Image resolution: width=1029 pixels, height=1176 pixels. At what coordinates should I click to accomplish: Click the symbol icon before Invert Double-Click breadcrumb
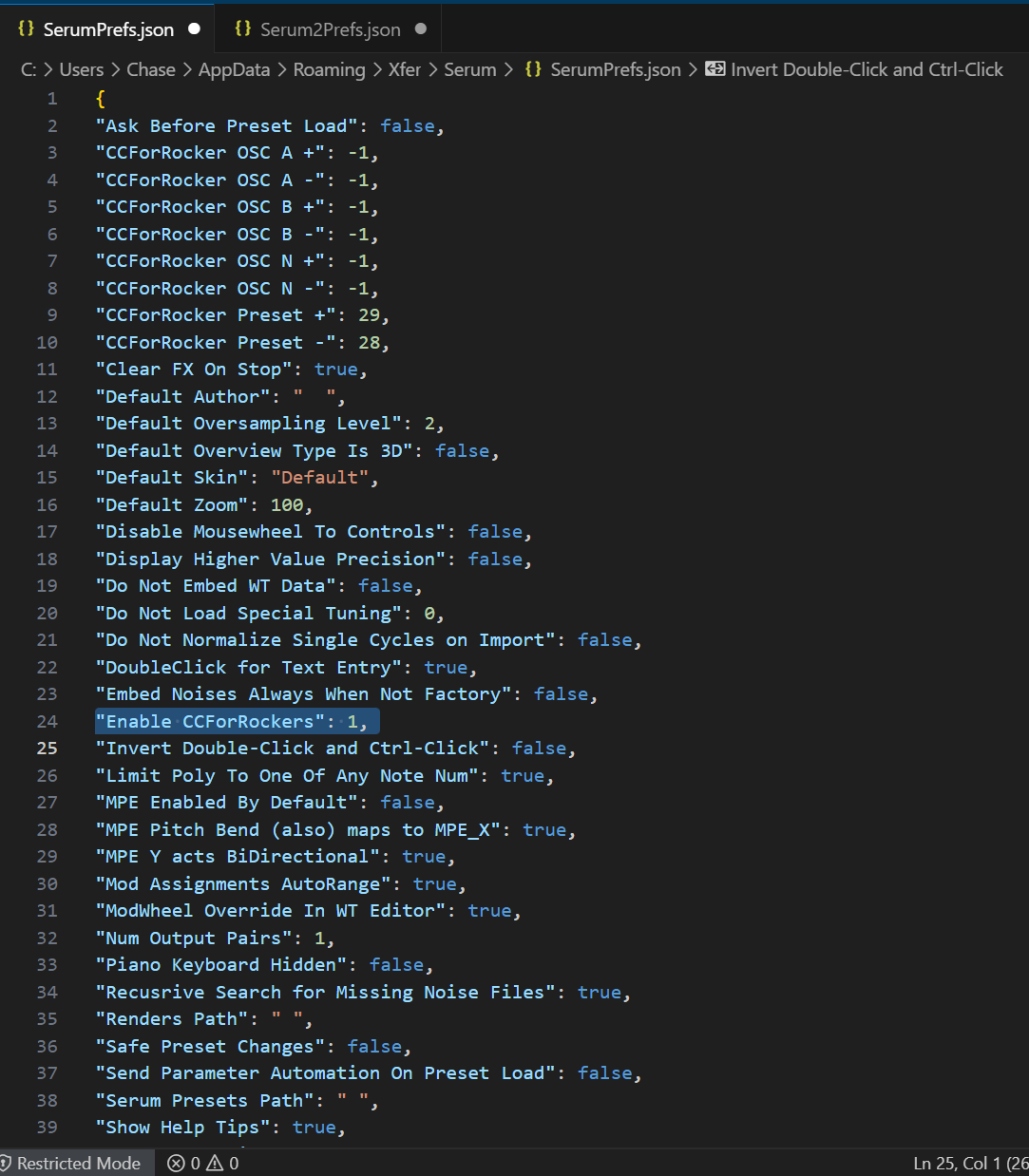click(715, 69)
